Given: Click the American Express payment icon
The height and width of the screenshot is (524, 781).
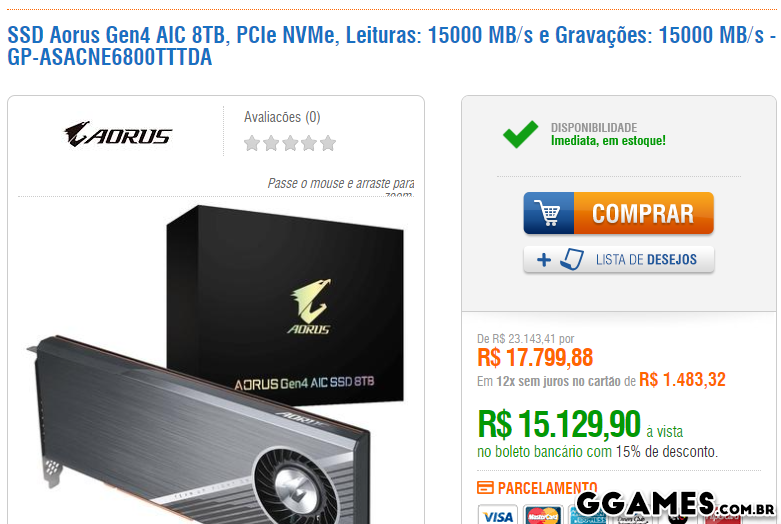Looking at the screenshot, I should 588,516.
